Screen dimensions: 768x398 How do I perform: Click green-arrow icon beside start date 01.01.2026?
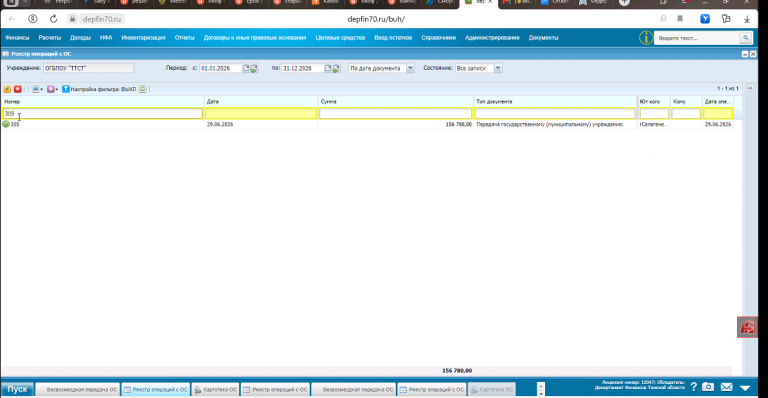click(x=254, y=69)
